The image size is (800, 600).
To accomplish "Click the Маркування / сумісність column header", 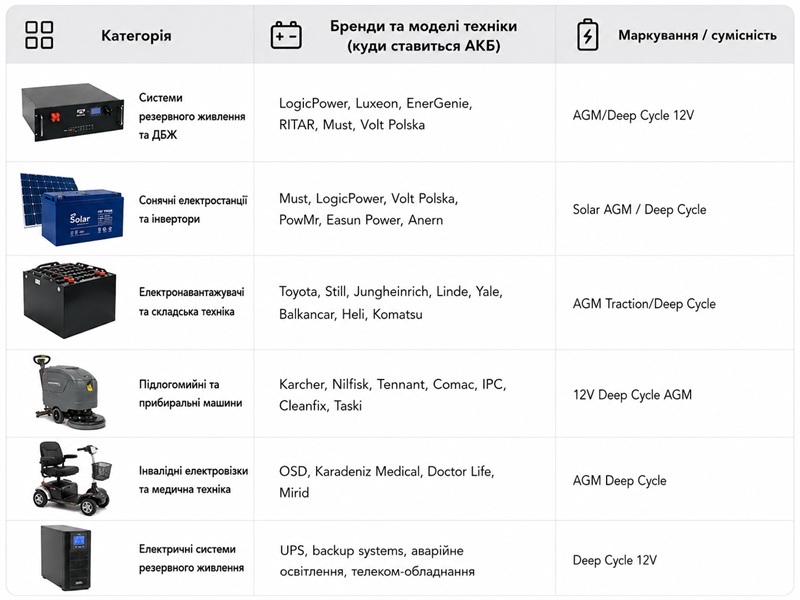I will tap(697, 35).
